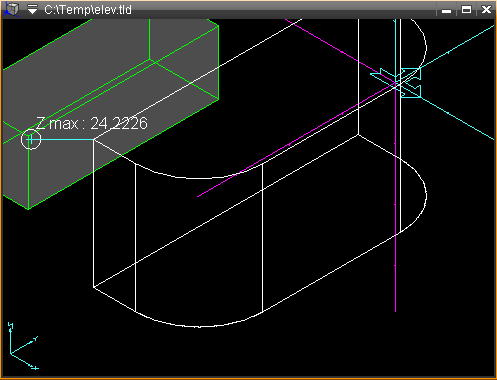This screenshot has width=497, height=380.
Task: Select the diagonal magenta line near the center
Action: (297, 141)
